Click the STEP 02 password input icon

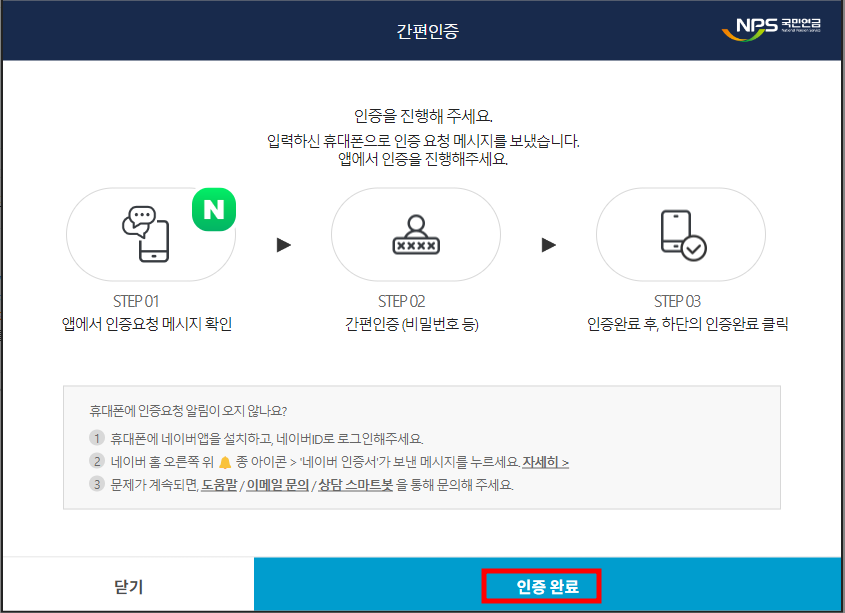tap(416, 234)
